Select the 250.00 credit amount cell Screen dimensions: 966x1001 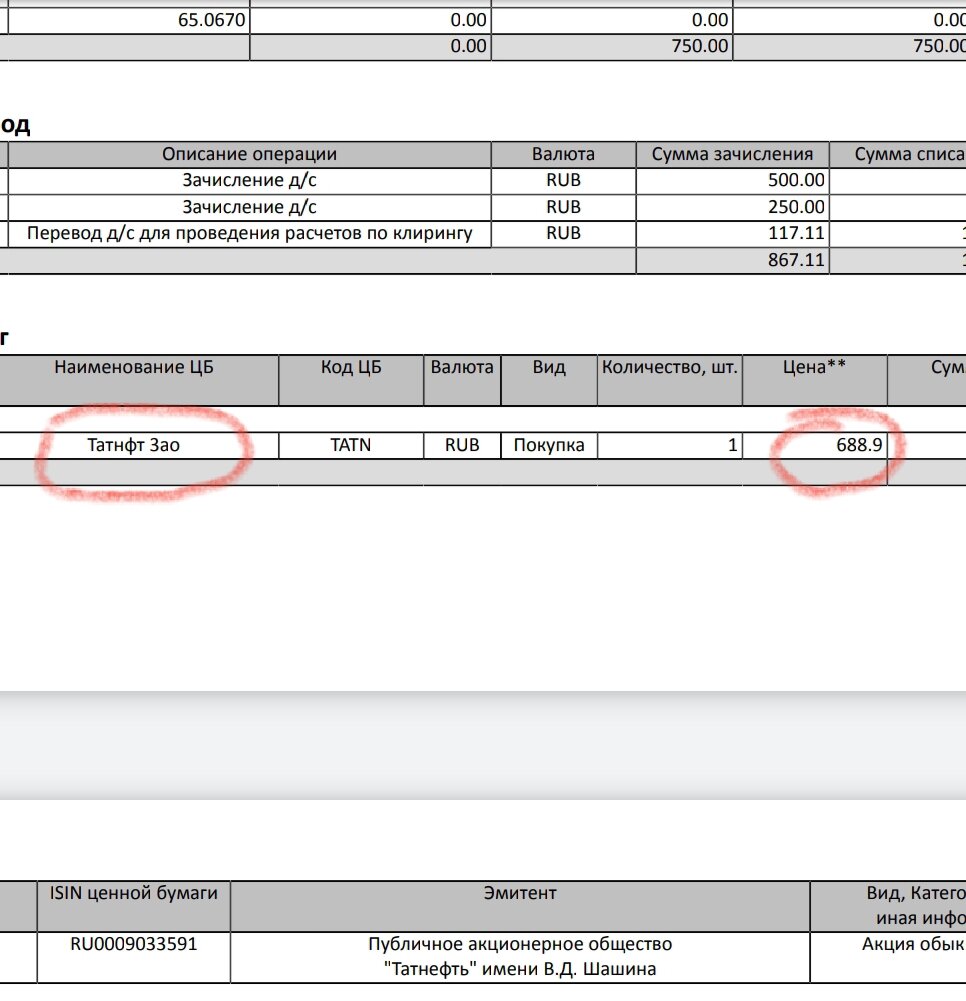point(732,207)
